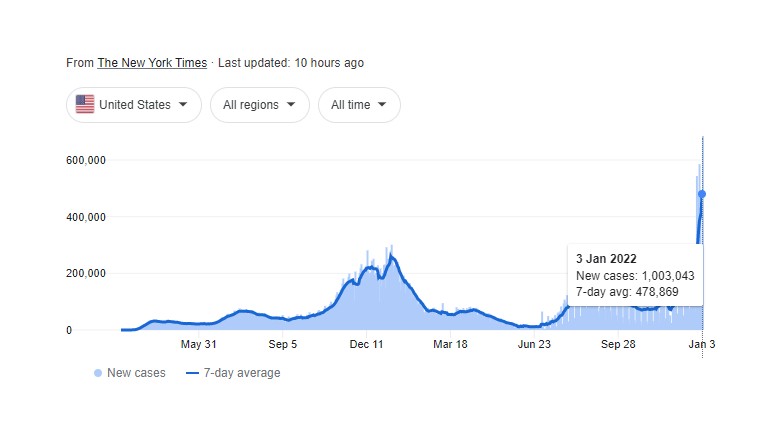Click the 'May 31' axis label

point(199,344)
